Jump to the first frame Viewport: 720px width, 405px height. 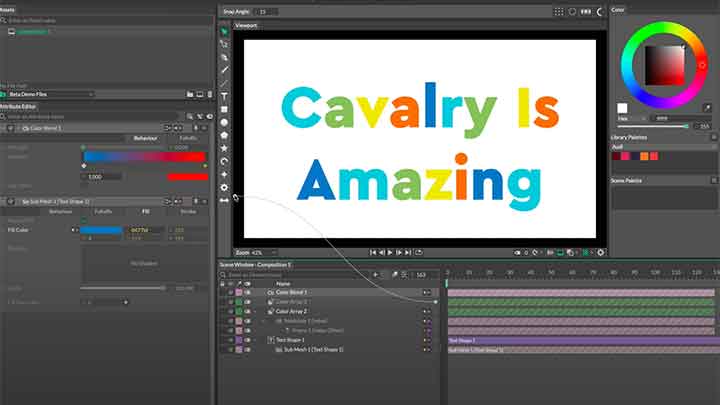tap(372, 253)
